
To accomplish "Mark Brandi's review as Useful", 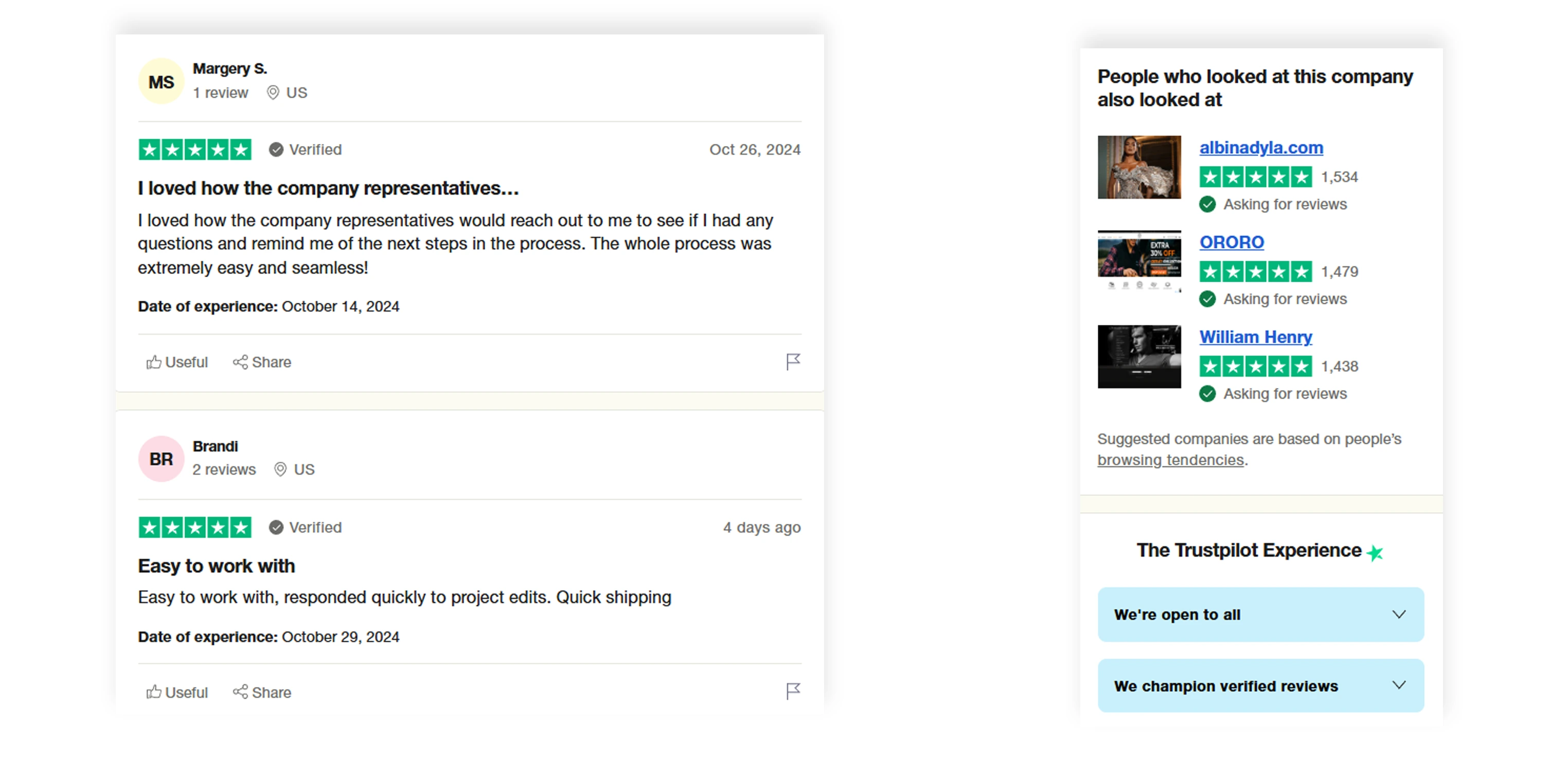I will point(176,692).
